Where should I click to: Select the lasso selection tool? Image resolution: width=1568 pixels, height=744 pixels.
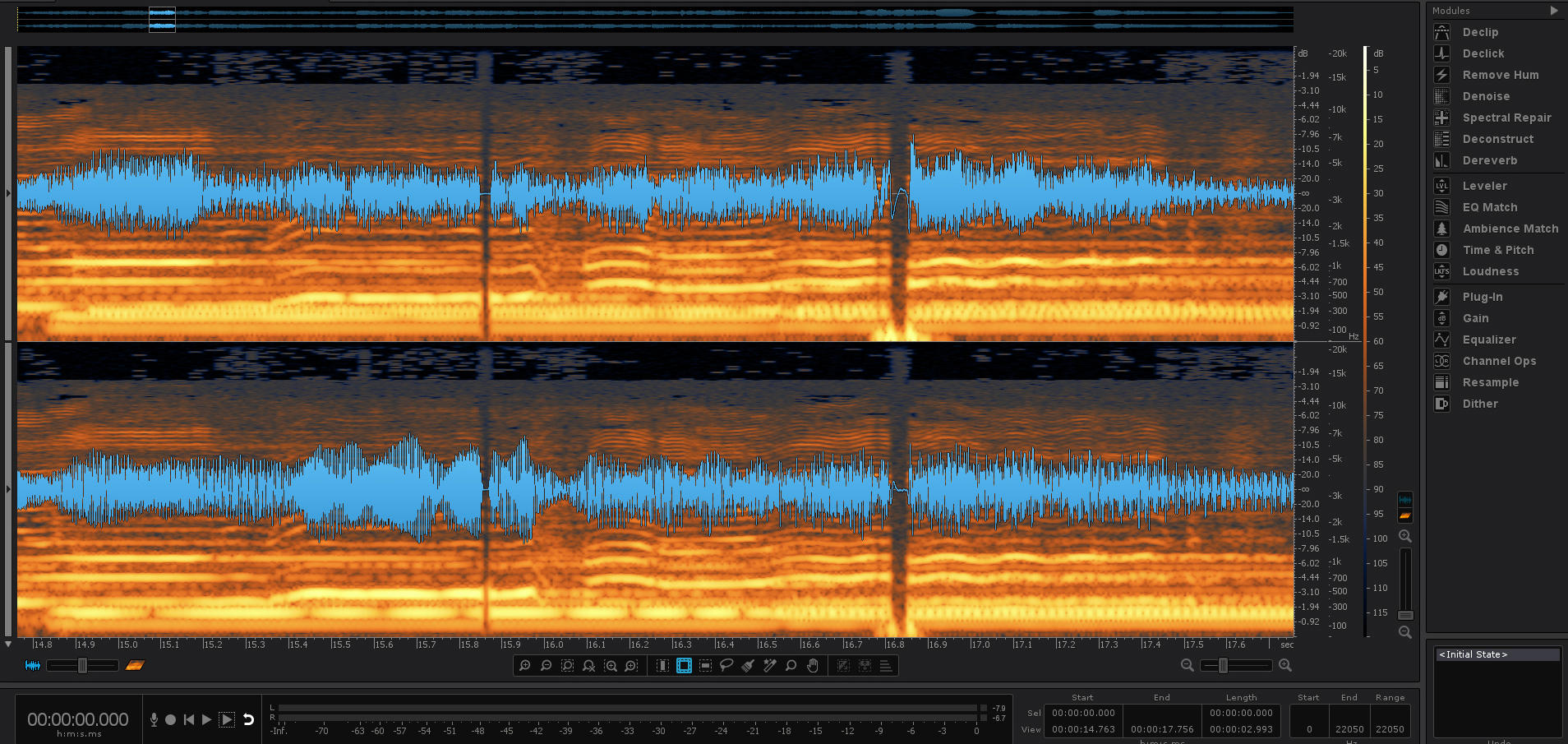click(726, 666)
